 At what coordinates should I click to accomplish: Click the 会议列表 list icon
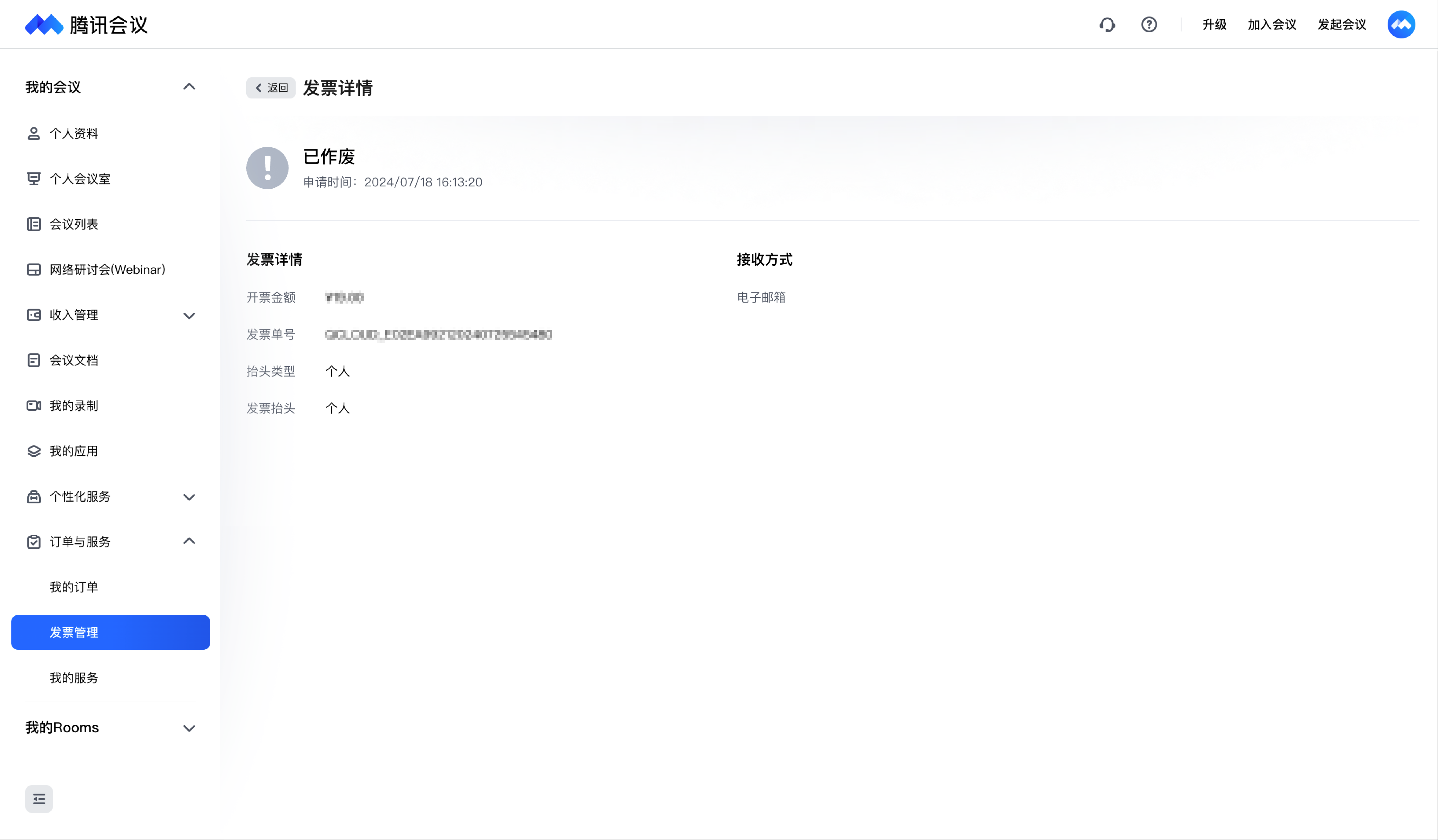click(x=34, y=224)
